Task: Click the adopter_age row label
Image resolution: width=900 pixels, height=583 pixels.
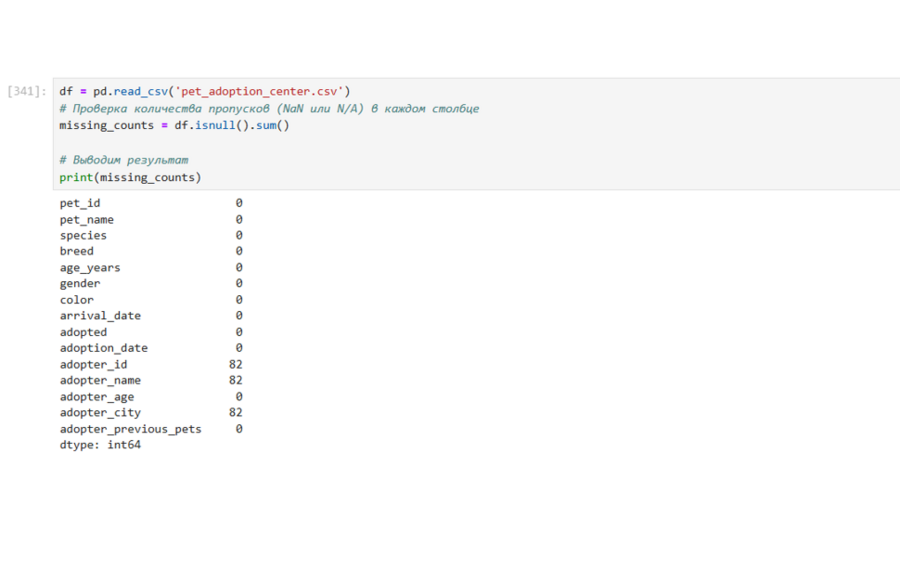Action: 97,396
